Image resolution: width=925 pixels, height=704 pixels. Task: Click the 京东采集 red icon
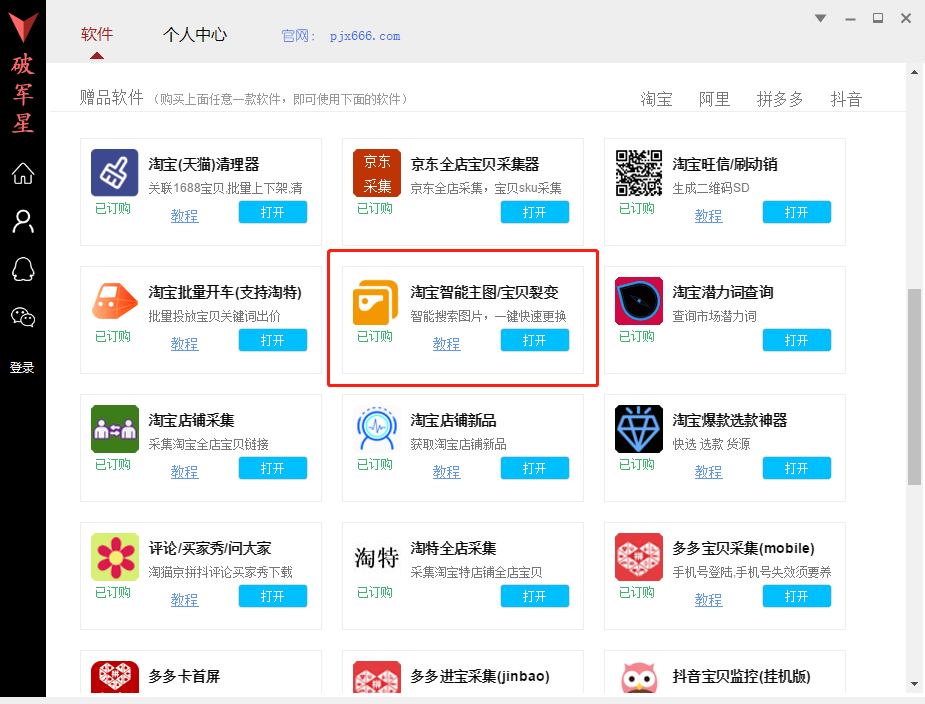click(377, 172)
